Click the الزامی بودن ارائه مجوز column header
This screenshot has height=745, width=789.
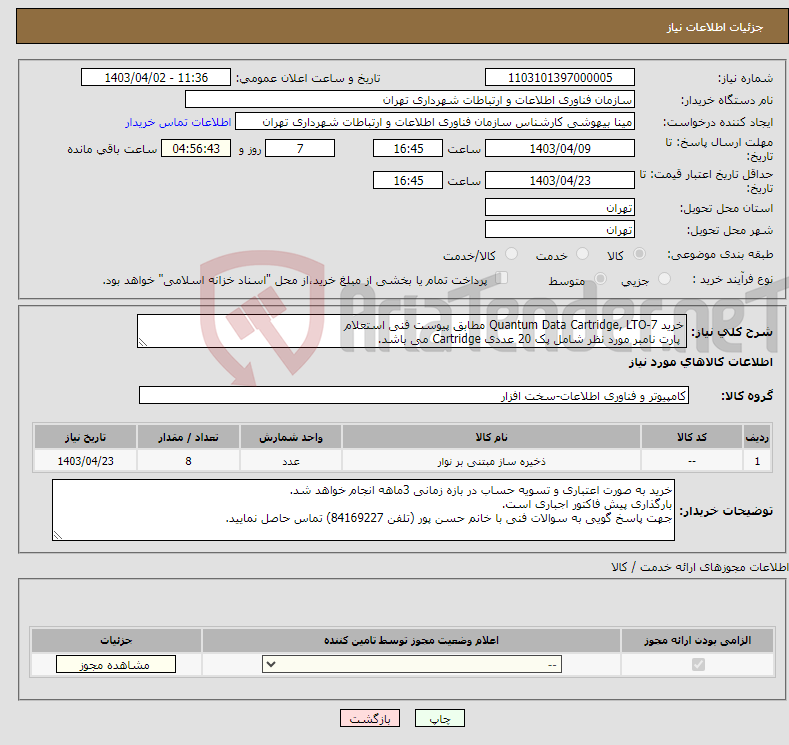[x=697, y=640]
